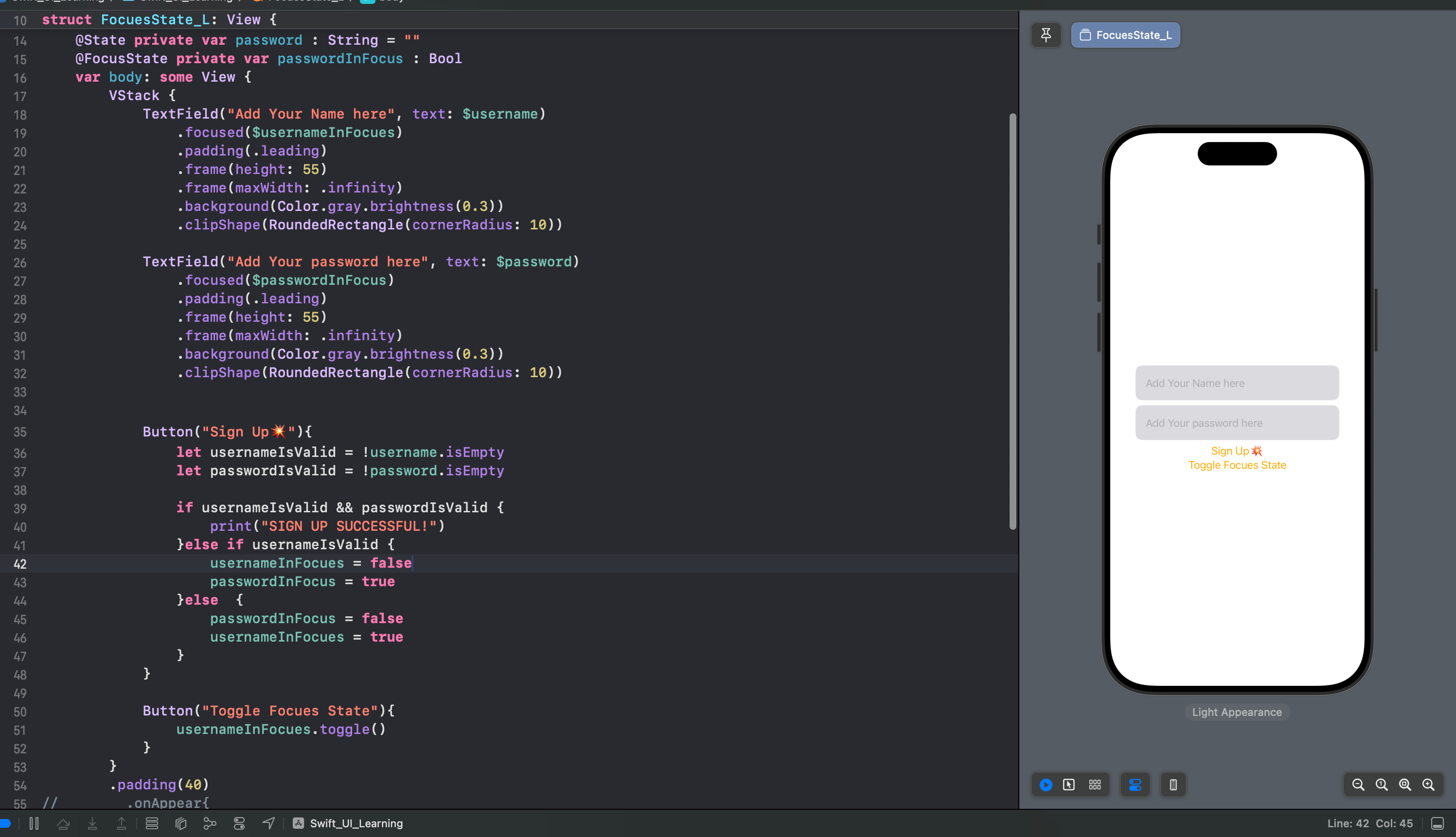This screenshot has width=1456, height=837.
Task: Open Canvas Device Settings toggles
Action: click(x=1135, y=785)
